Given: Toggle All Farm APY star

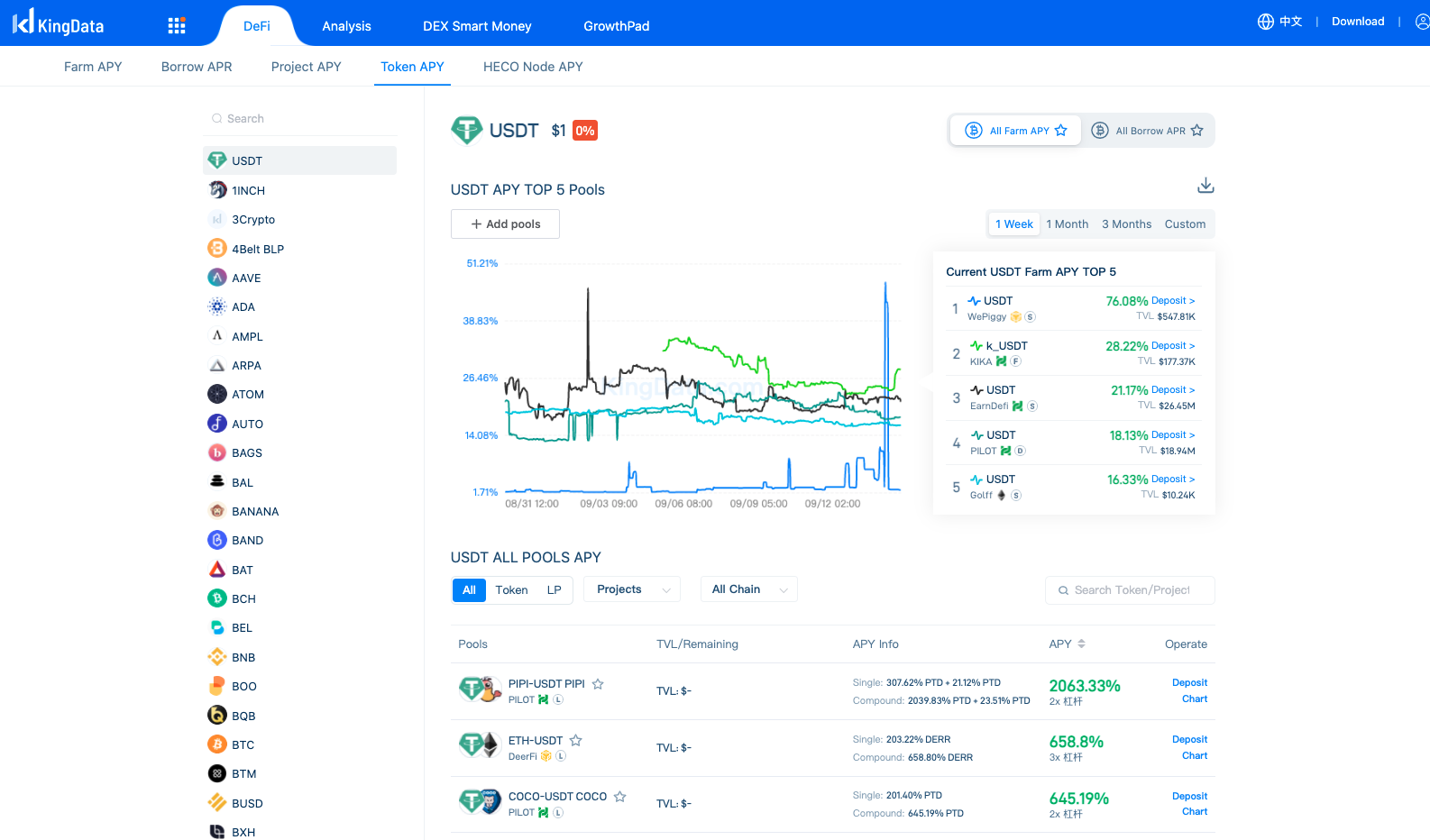Looking at the screenshot, I should coord(1061,131).
